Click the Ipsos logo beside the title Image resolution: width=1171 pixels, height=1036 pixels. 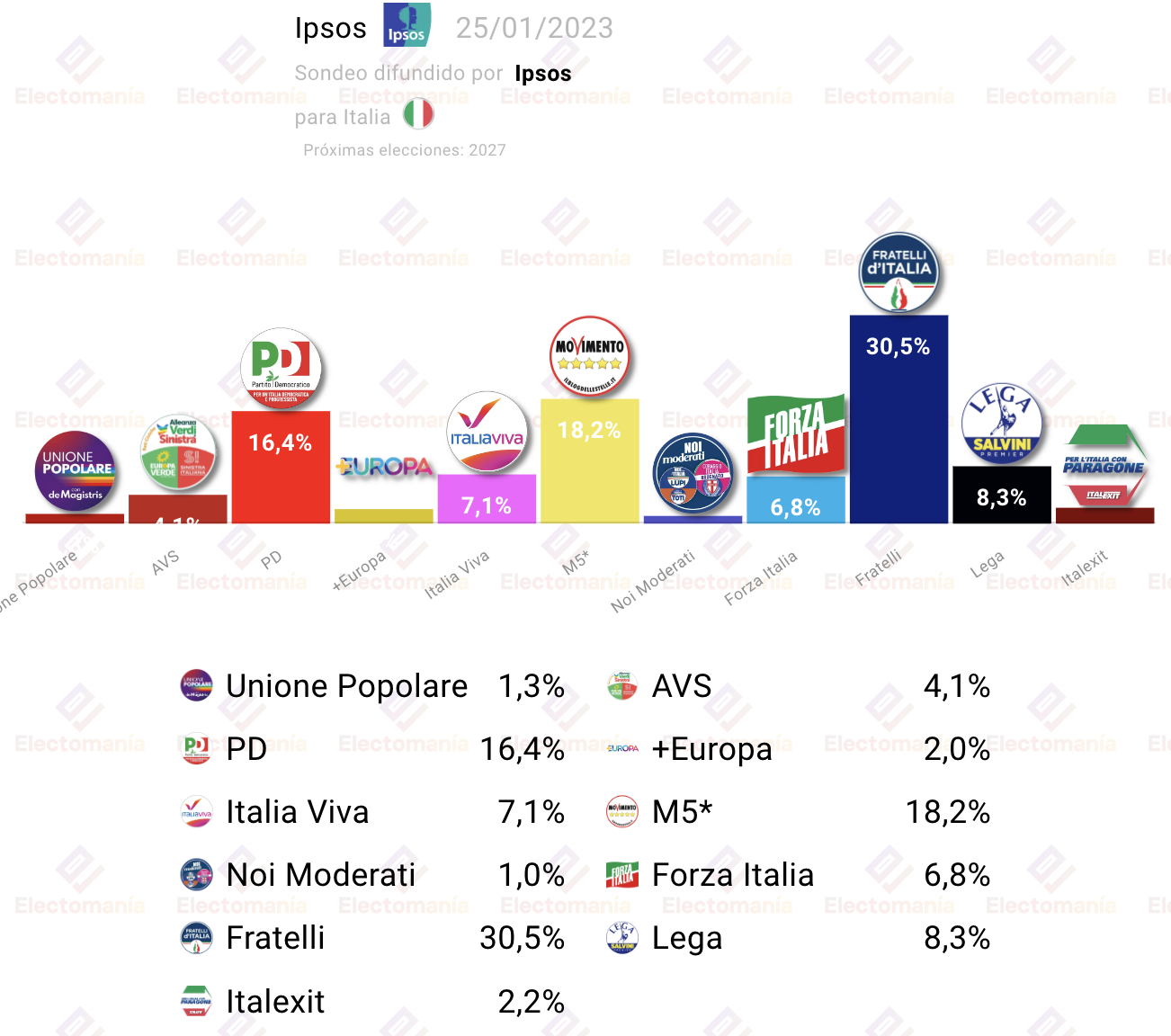(407, 25)
